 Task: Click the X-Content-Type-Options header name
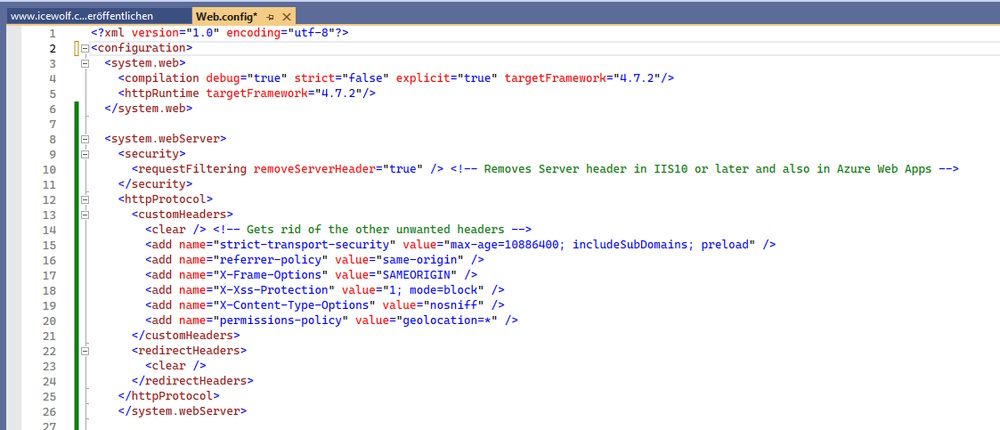coord(294,305)
